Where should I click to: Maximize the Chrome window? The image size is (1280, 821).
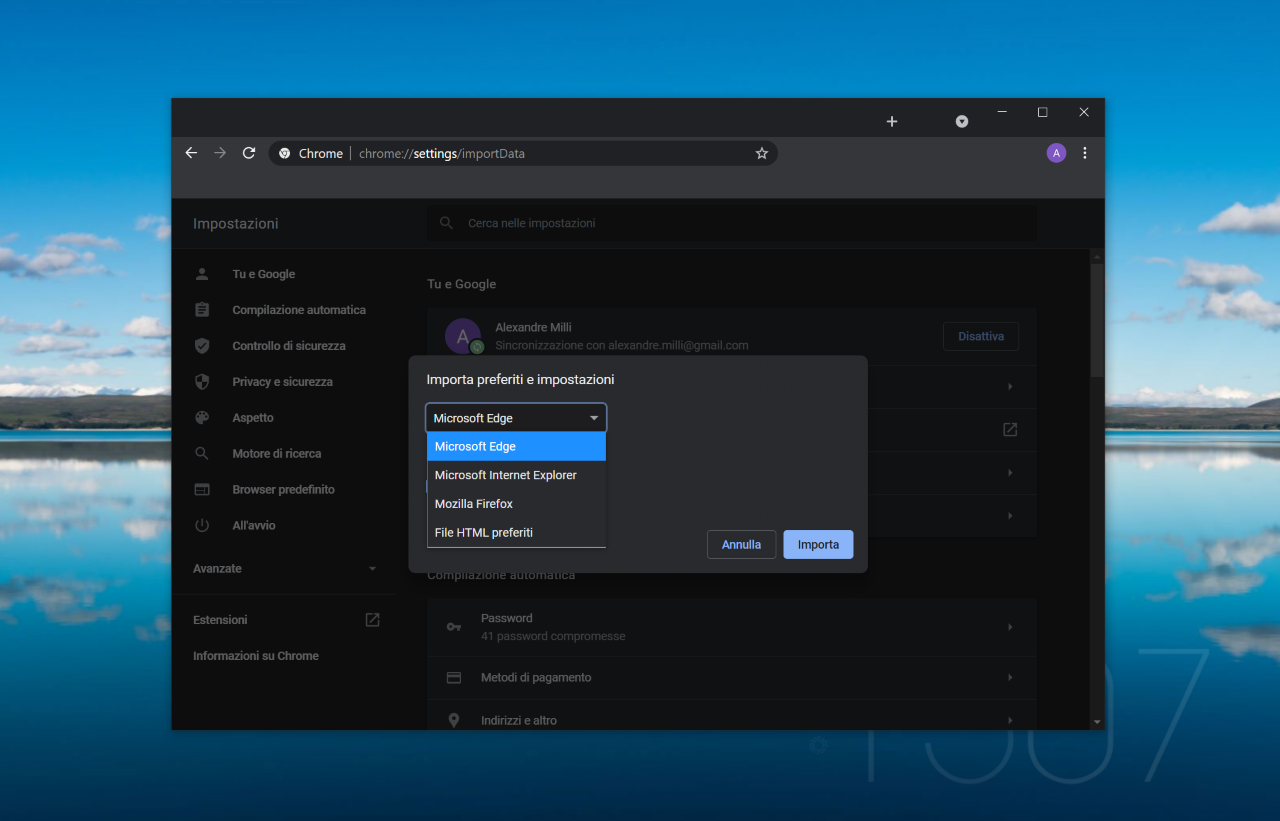coord(1043,112)
